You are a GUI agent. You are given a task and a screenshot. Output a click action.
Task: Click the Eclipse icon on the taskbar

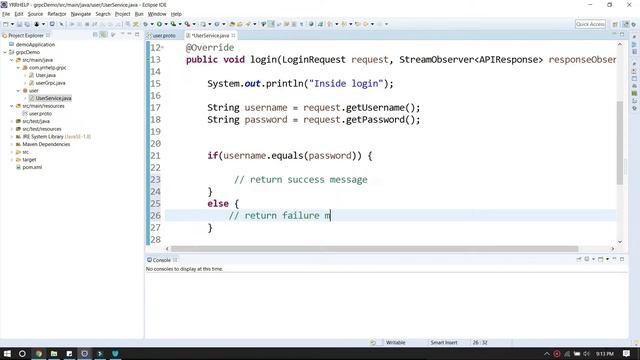pos(84,353)
